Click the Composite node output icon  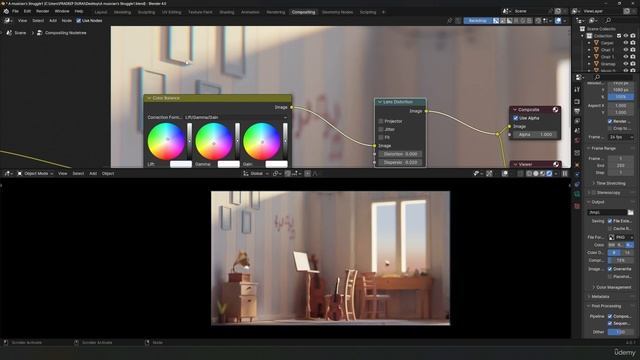pos(556,109)
